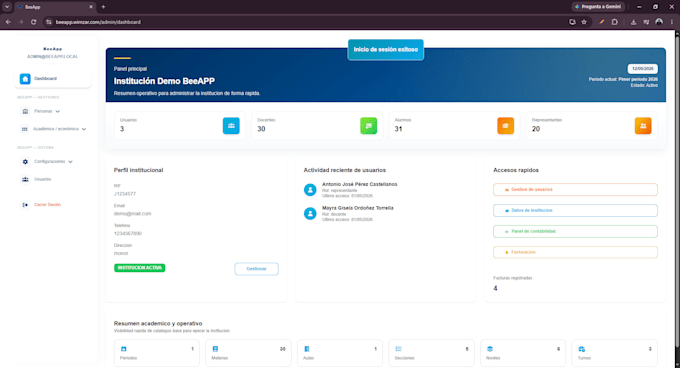Click the Usuarios people icon in sidebar
This screenshot has width=680, height=368.
pos(25,179)
